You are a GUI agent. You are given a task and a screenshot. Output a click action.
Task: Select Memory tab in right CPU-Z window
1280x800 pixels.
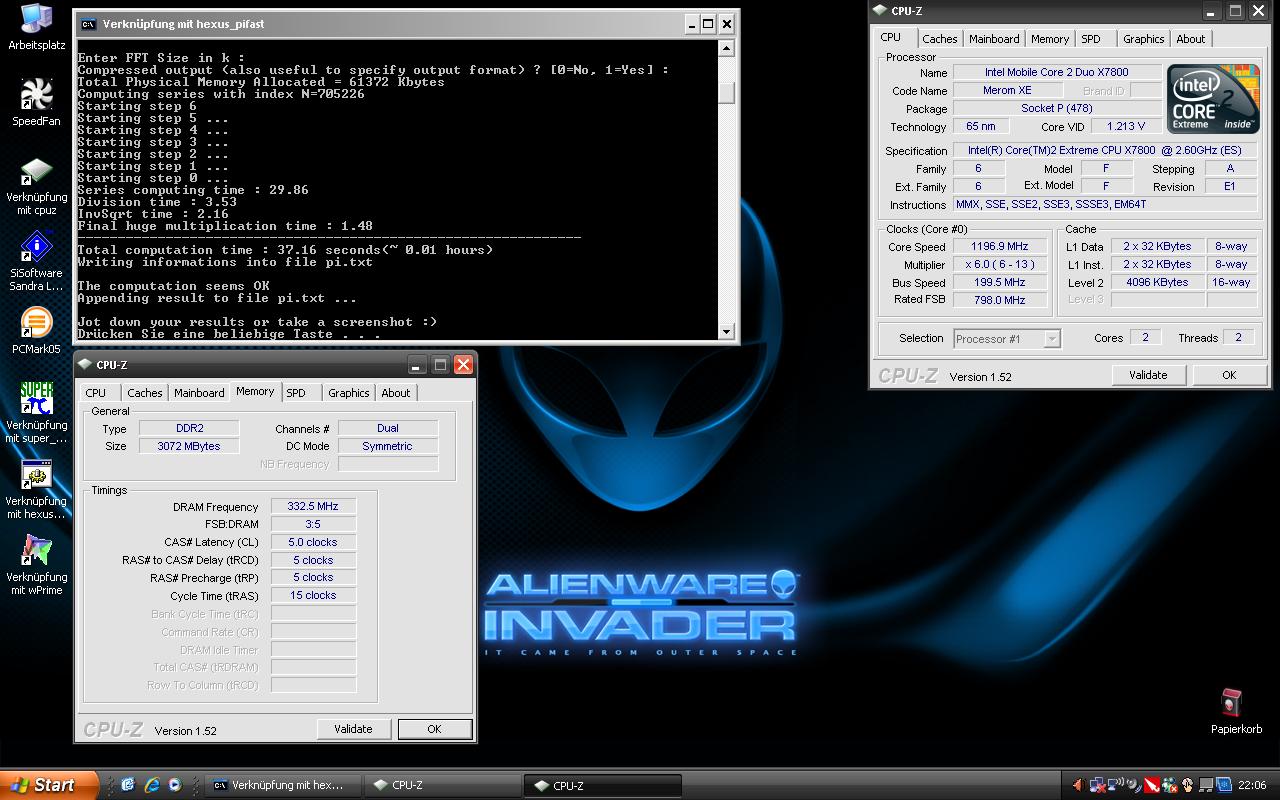click(1050, 39)
